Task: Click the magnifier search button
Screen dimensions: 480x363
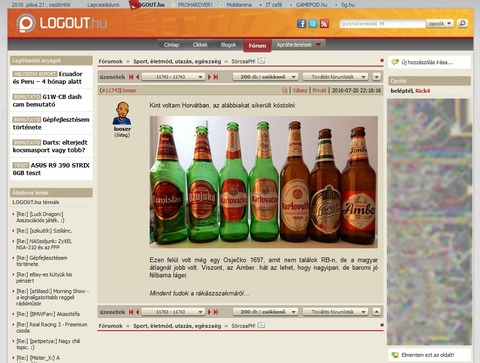Action: 462,23
